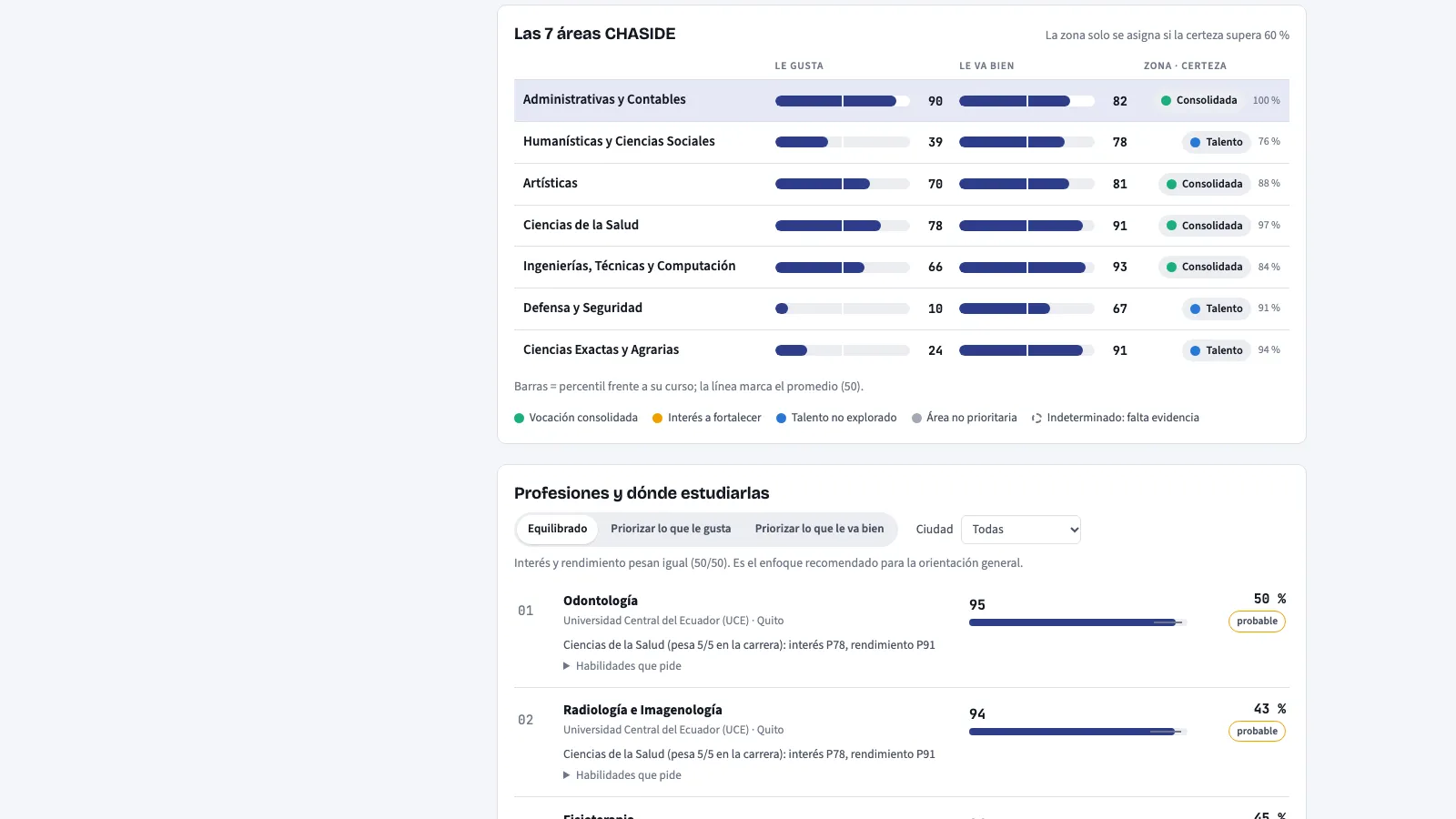
Task: Expand Habilidades que pide under Radiología e Imagenología
Action: click(x=622, y=775)
